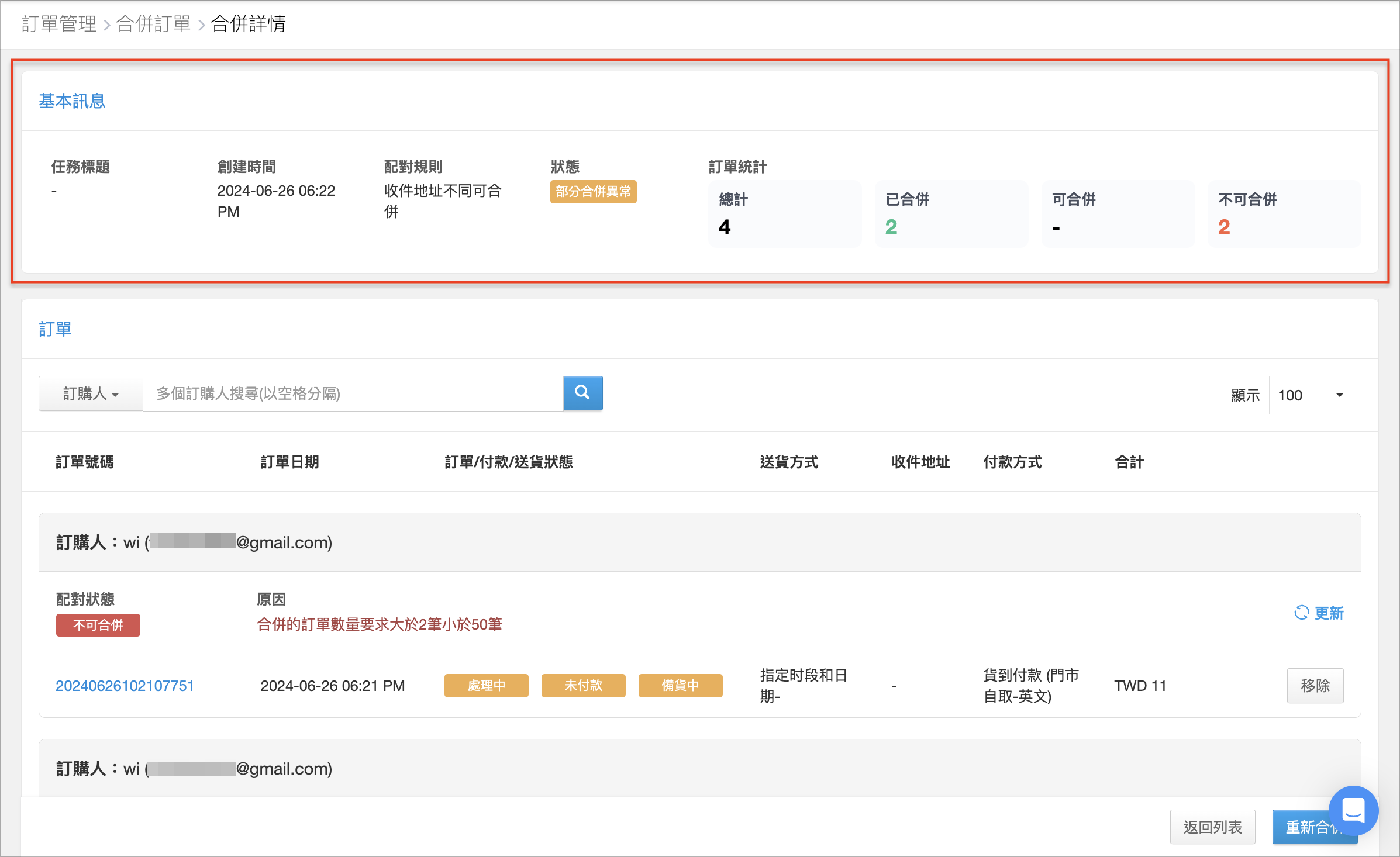Click the 貨到付款 payment method cell

point(1031,686)
